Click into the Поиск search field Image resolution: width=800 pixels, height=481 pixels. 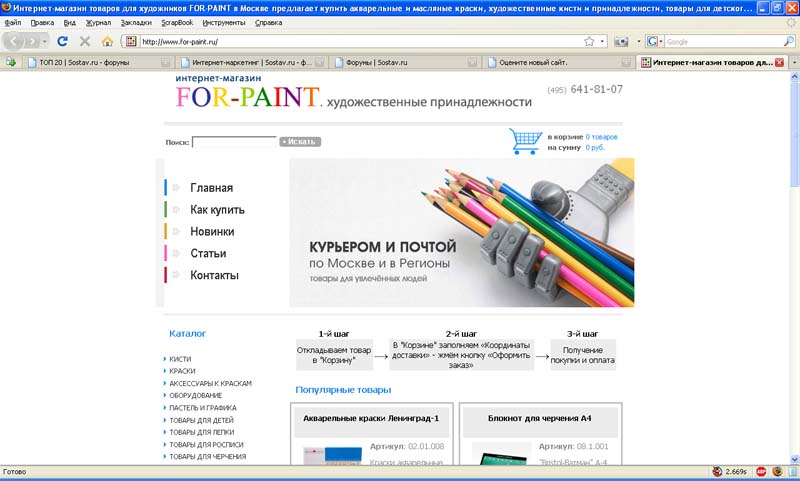tap(234, 142)
